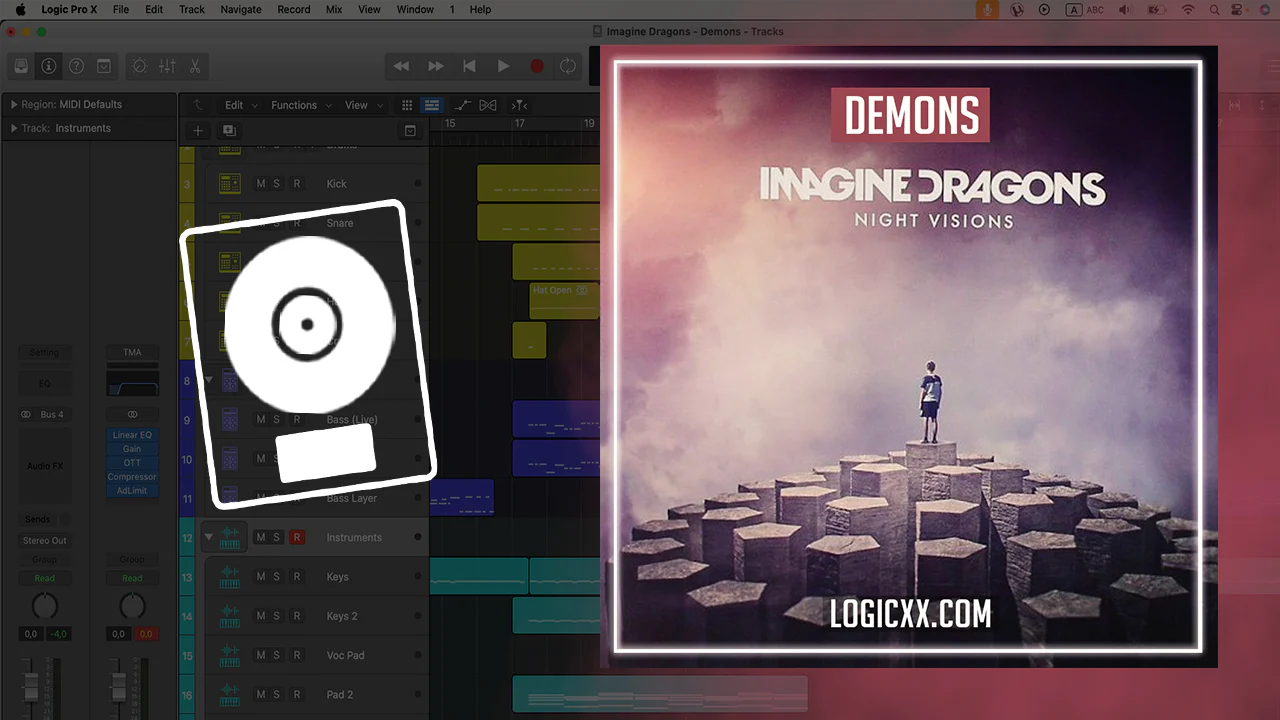Screen dimensions: 1280x720
Task: Open track header options dropdown button
Action: pos(410,130)
